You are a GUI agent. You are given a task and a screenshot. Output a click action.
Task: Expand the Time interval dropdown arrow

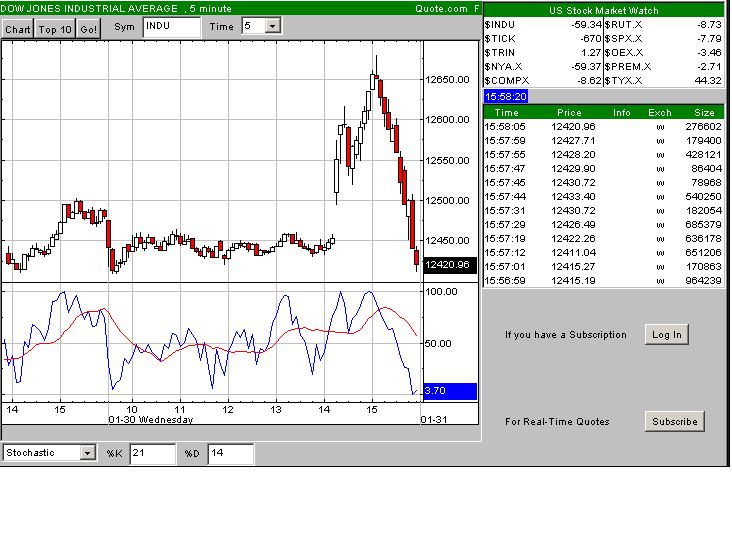click(x=273, y=27)
